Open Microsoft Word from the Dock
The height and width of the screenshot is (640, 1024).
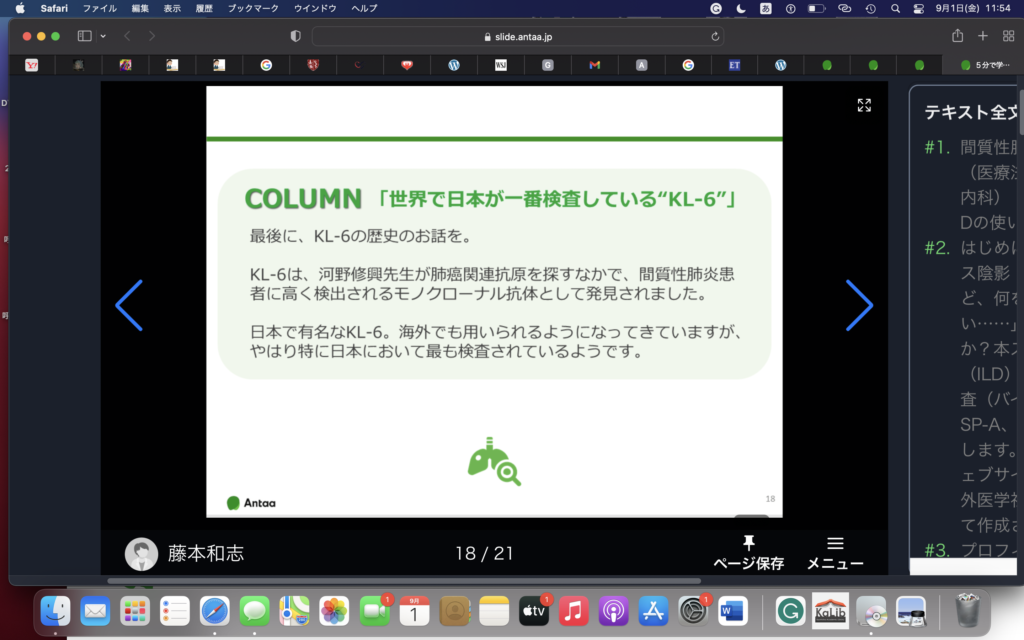click(732, 609)
